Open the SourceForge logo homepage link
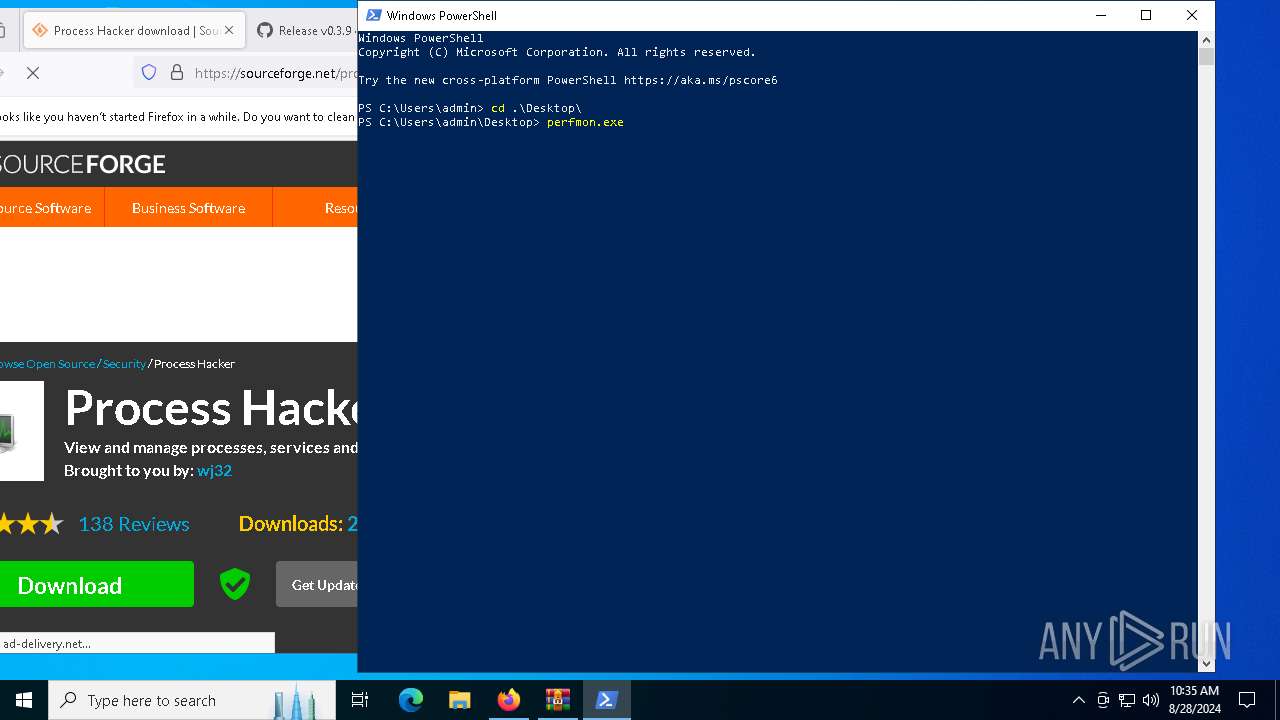 (x=82, y=164)
